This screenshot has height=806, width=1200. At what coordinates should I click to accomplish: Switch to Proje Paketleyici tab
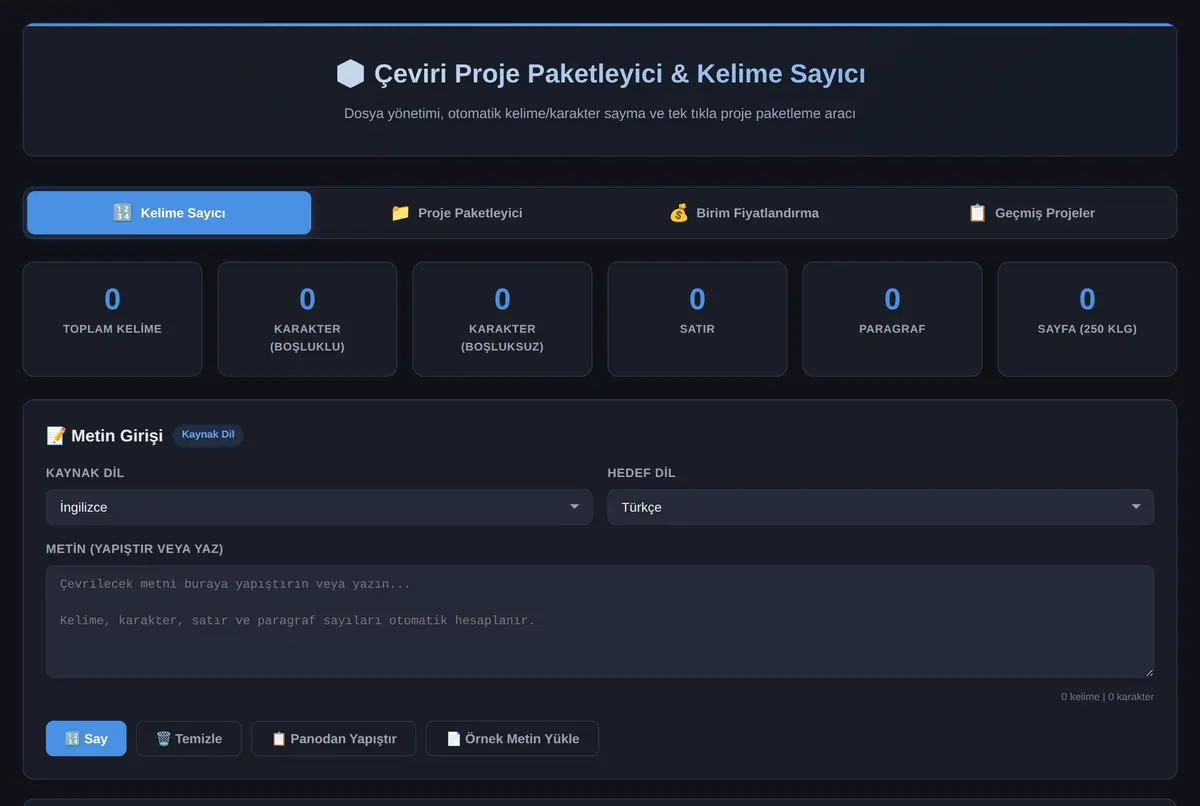(456, 213)
